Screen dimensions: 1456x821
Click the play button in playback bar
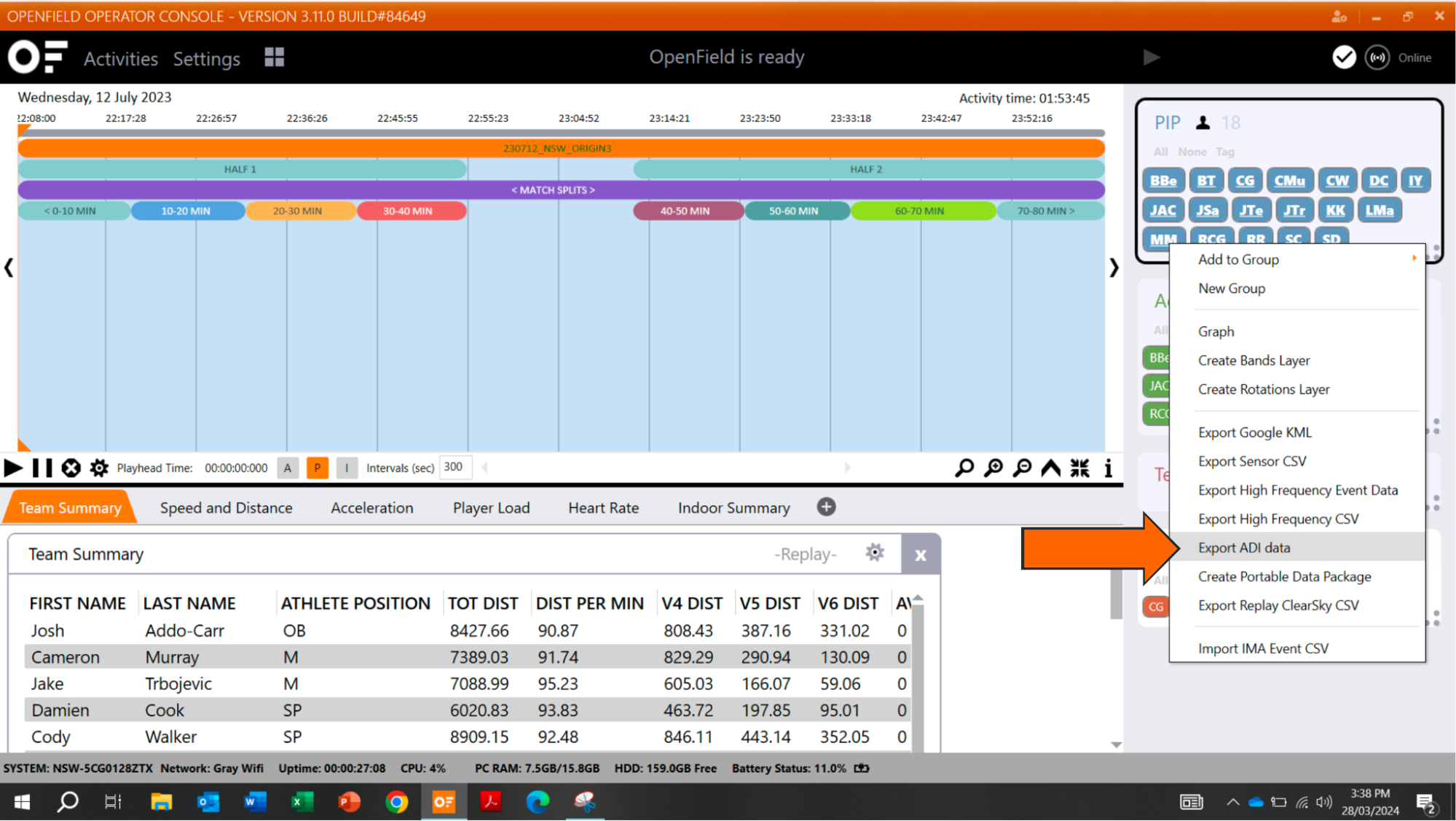pyautogui.click(x=13, y=468)
